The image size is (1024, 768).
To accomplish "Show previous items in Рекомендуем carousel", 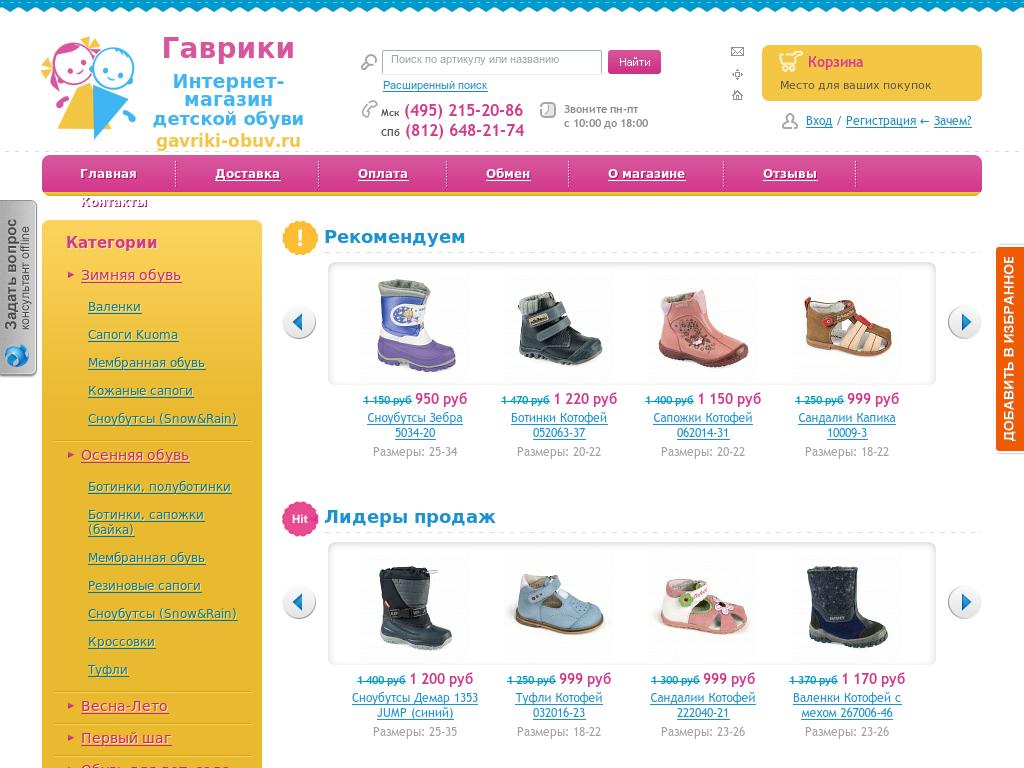I will point(299,323).
